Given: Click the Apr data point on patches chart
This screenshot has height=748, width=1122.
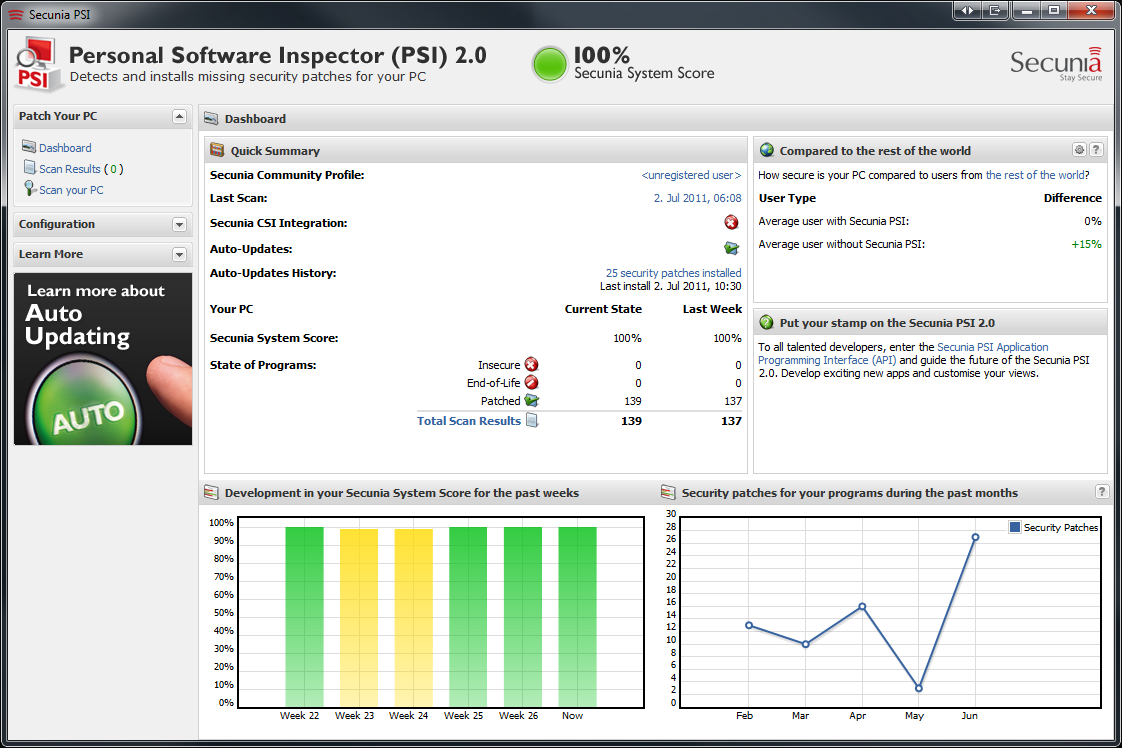Looking at the screenshot, I should tap(862, 606).
